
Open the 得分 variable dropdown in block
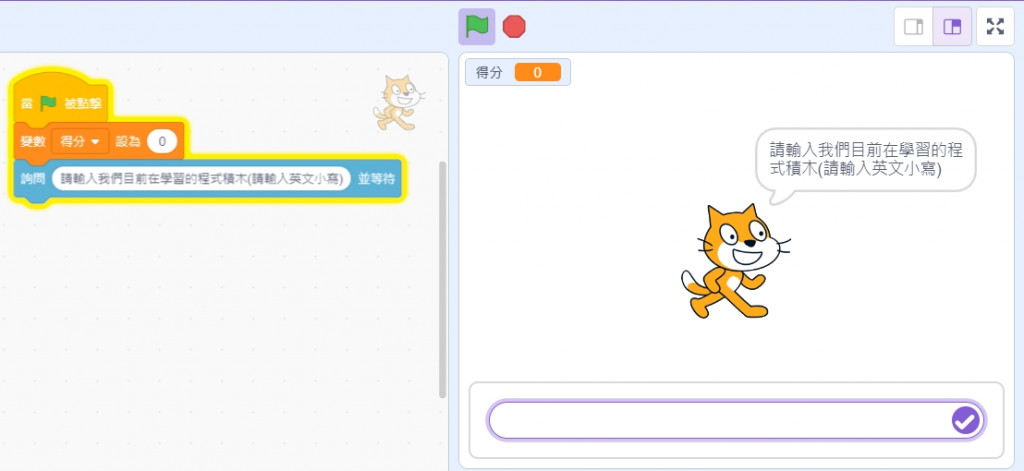tap(80, 141)
